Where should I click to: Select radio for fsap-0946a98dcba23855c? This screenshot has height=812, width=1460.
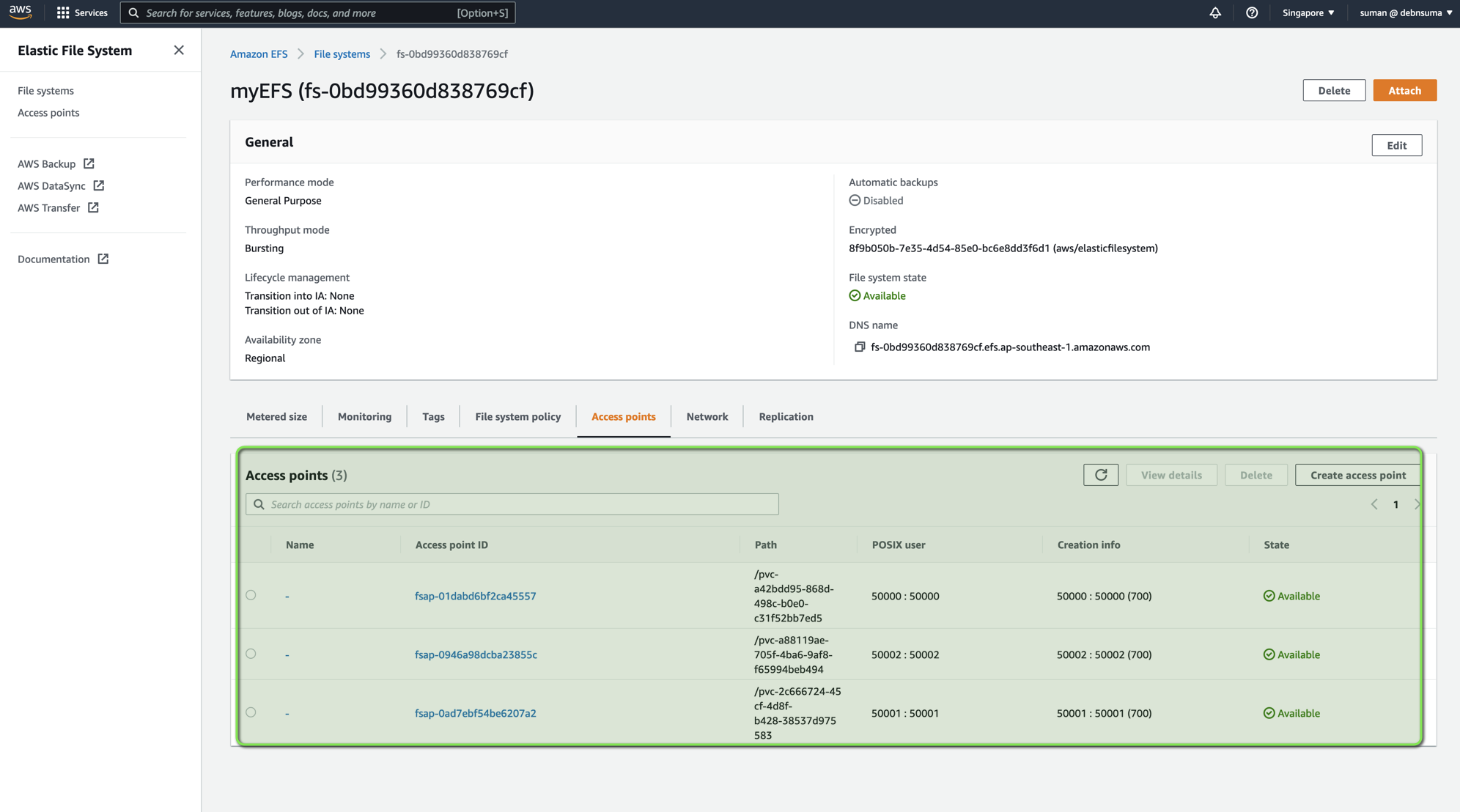coord(251,654)
